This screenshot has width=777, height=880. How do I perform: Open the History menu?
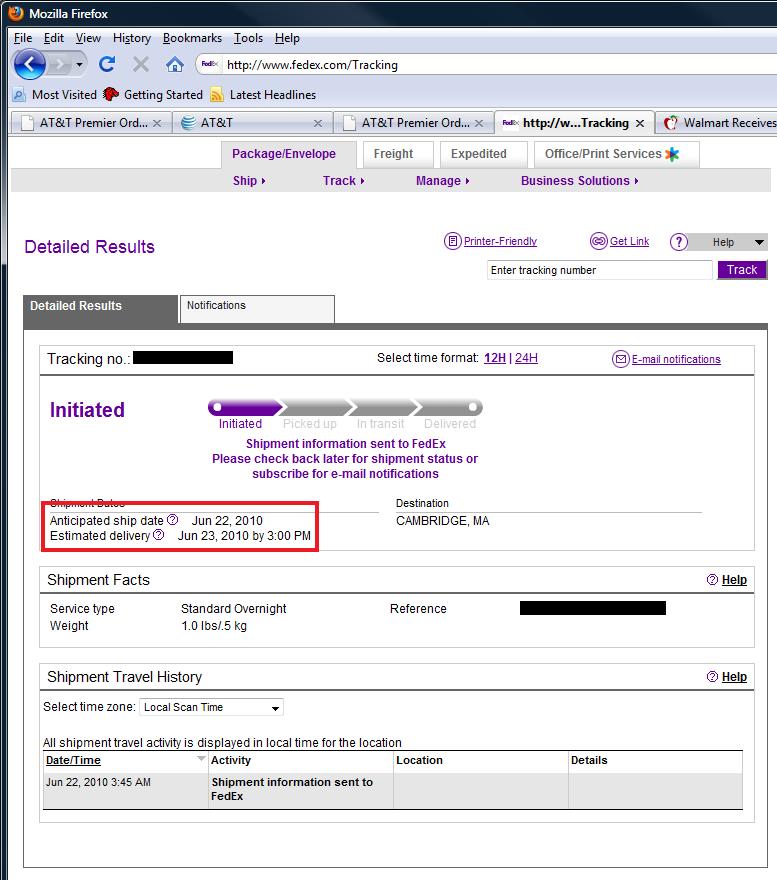point(132,38)
